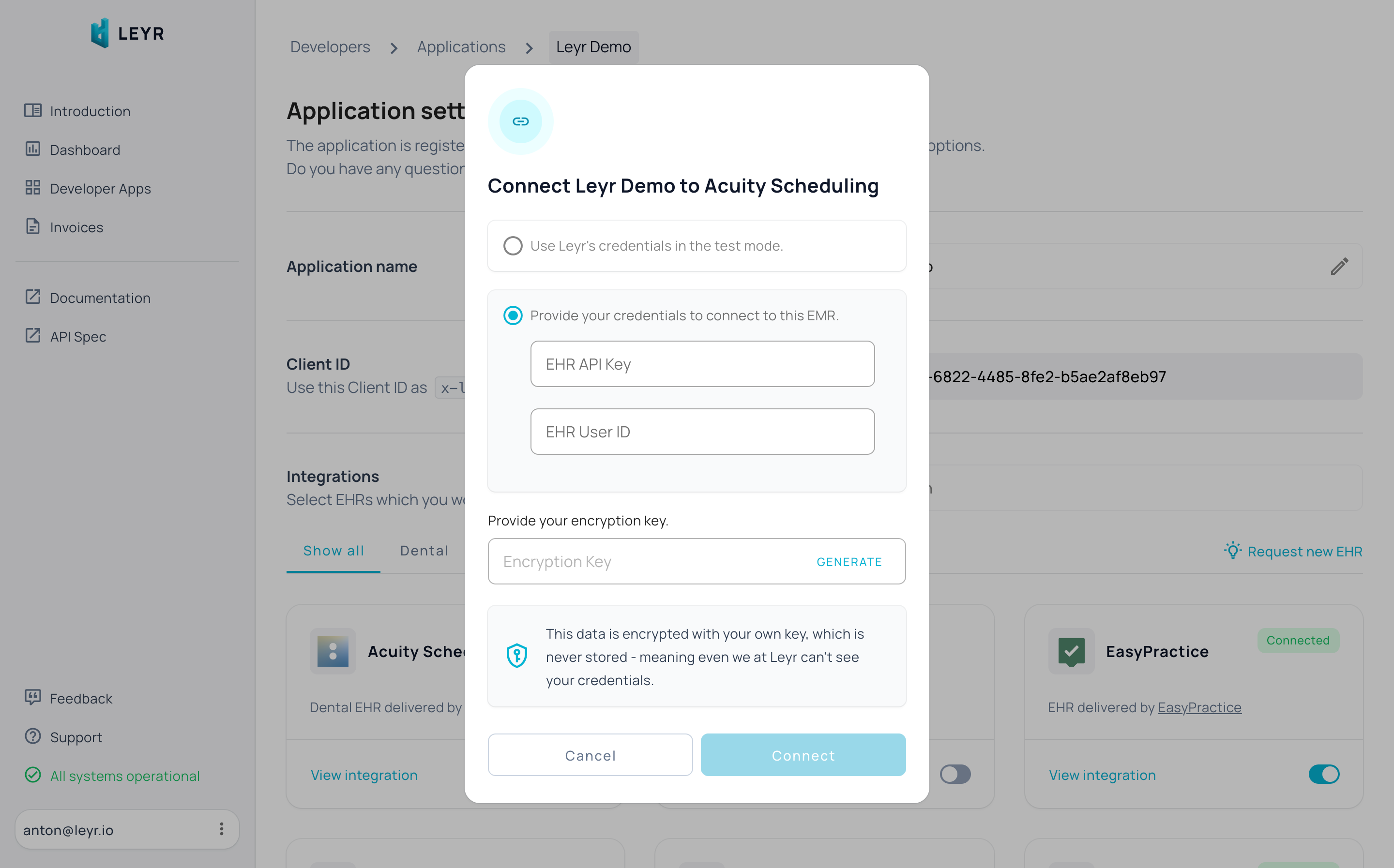Click the Introduction sidebar navigation icon
This screenshot has width=1394, height=868.
pyautogui.click(x=34, y=111)
